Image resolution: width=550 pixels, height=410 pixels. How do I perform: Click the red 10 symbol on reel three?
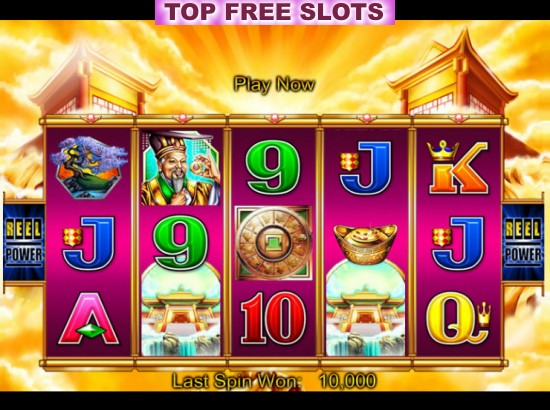coord(273,318)
